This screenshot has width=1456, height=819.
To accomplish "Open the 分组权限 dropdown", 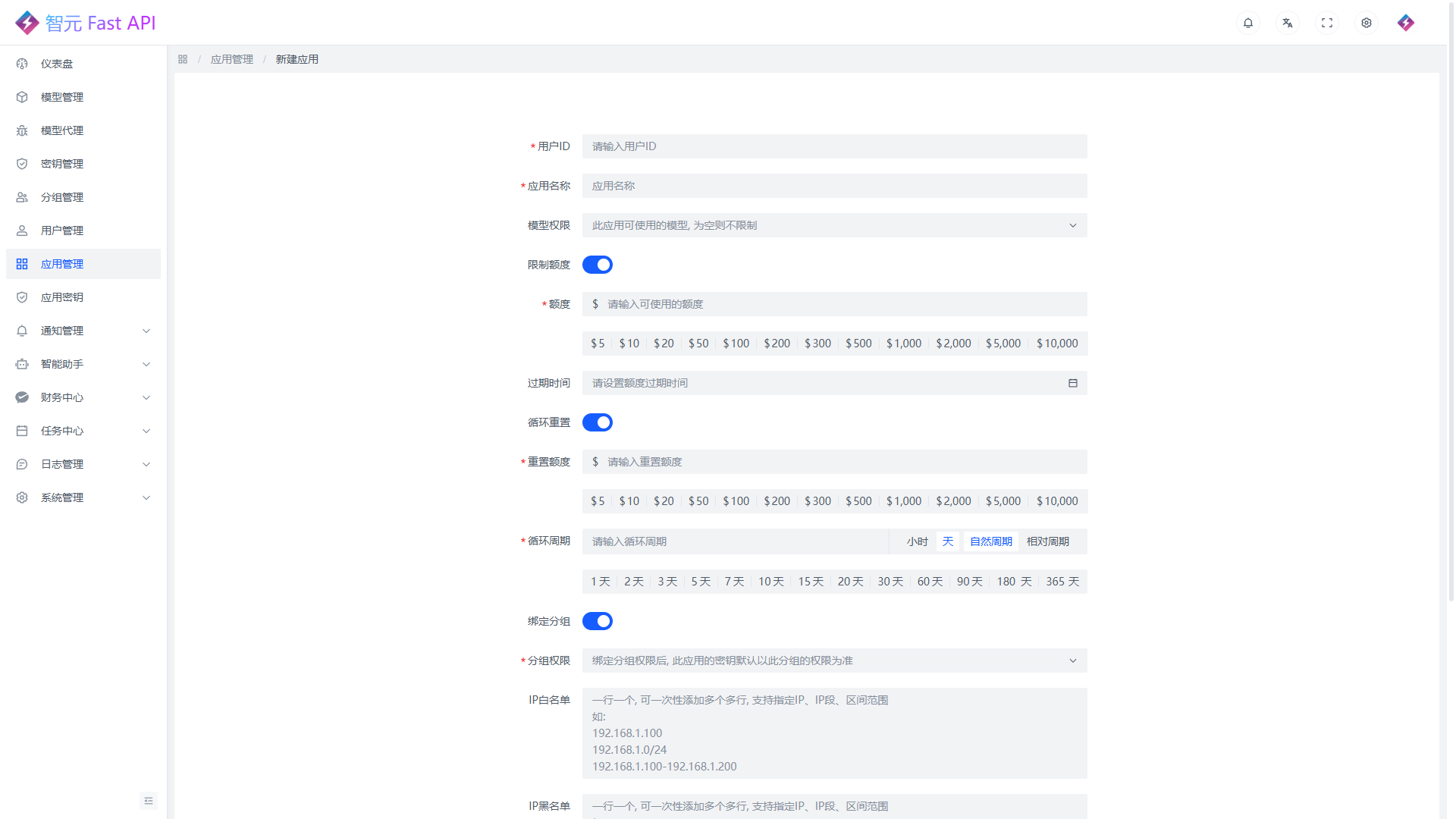I will pyautogui.click(x=834, y=661).
